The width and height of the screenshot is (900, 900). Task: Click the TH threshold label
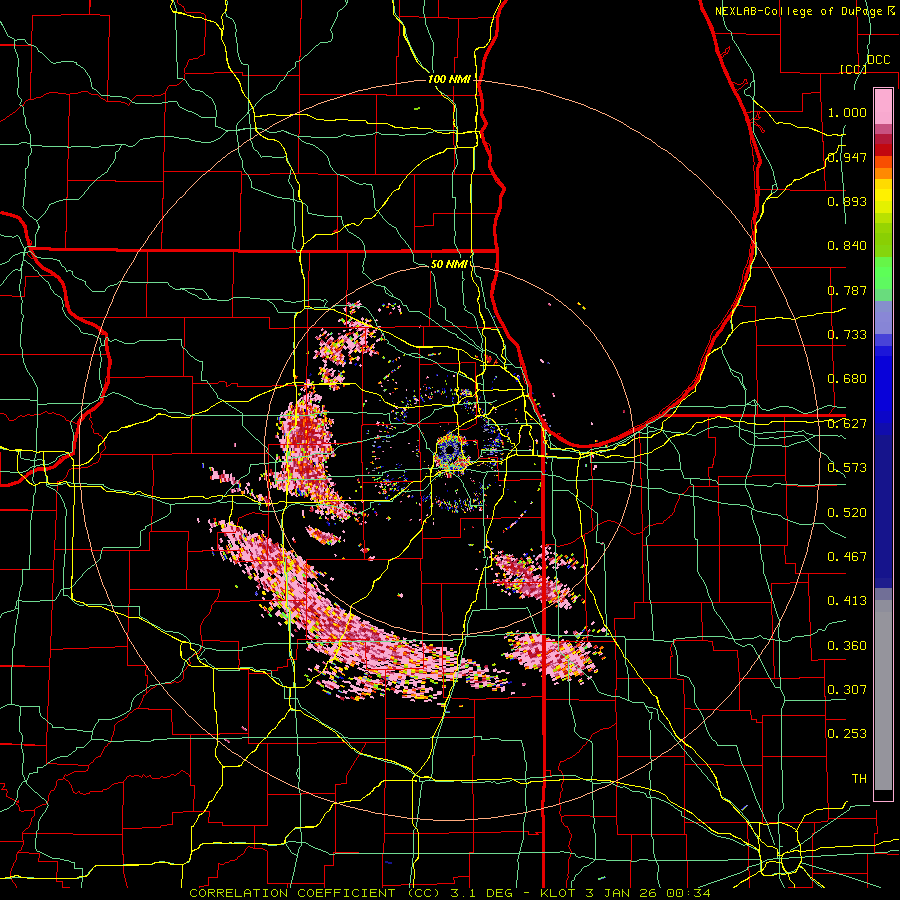859,778
